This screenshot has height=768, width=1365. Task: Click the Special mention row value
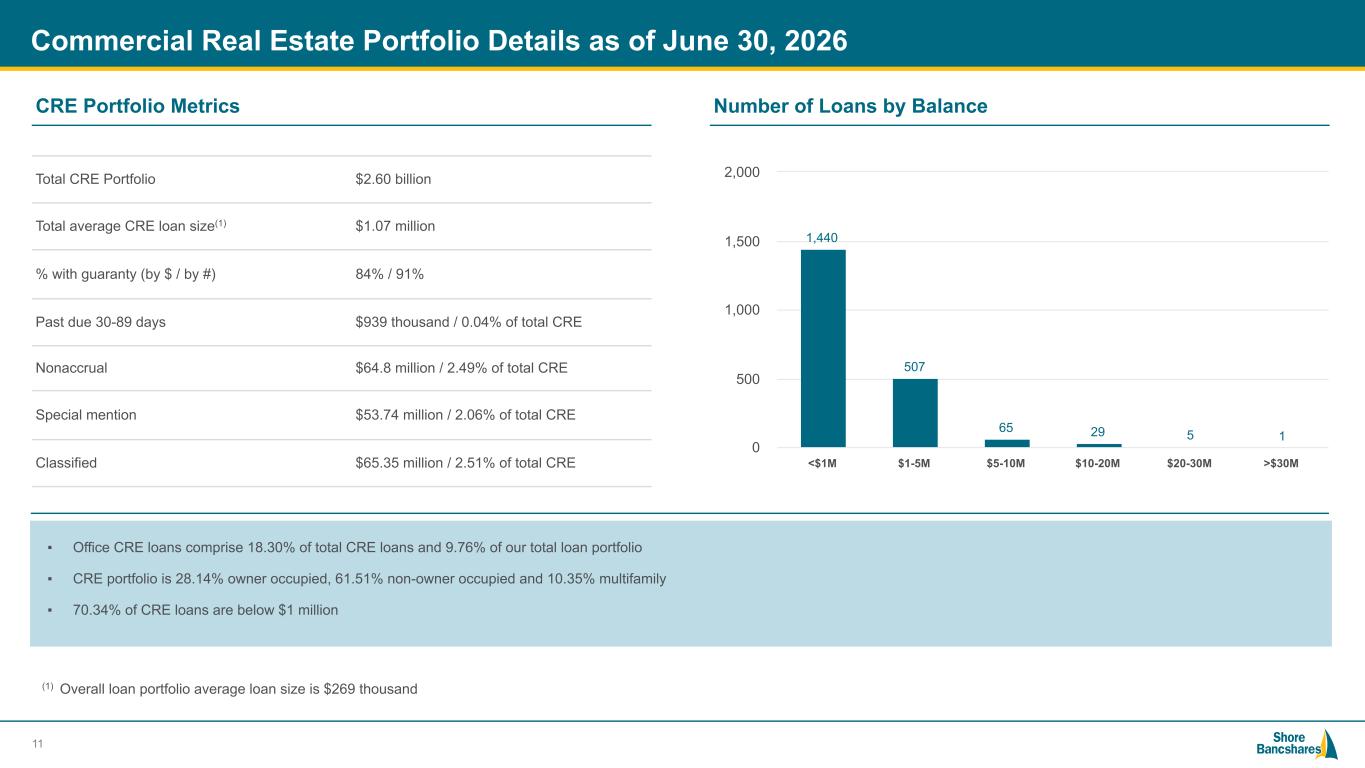(x=465, y=414)
